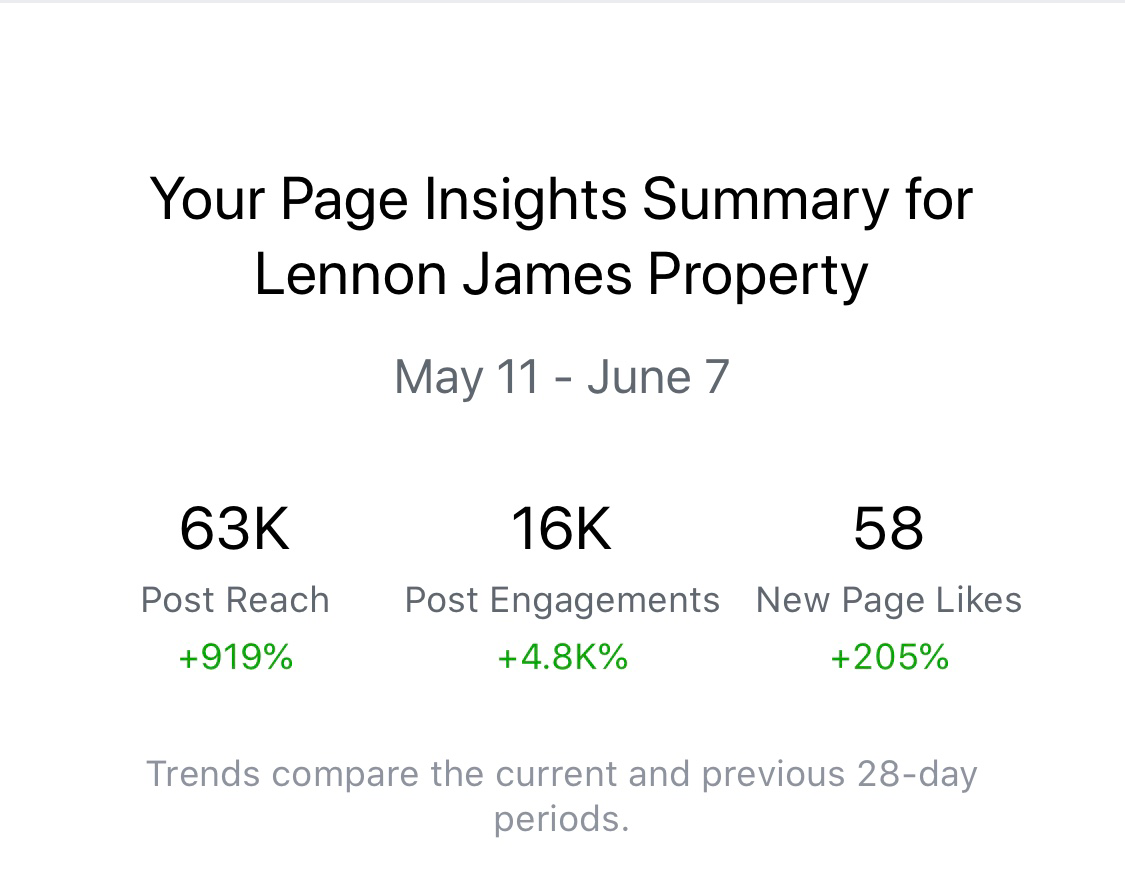Screen dimensions: 1125x870
Task: Open the Post Reach label
Action: 235,600
